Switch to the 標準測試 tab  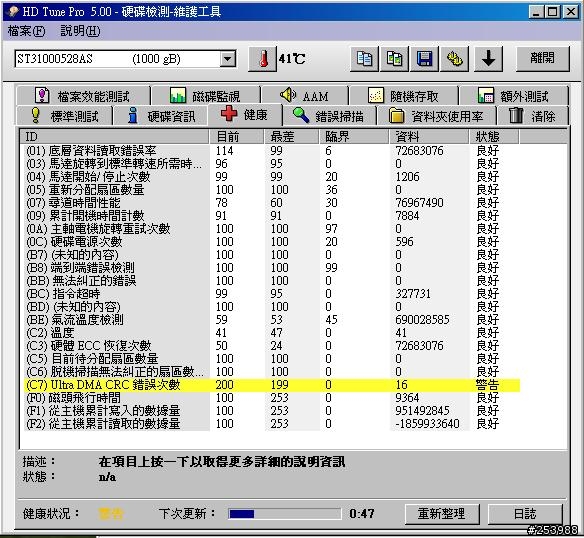64,116
